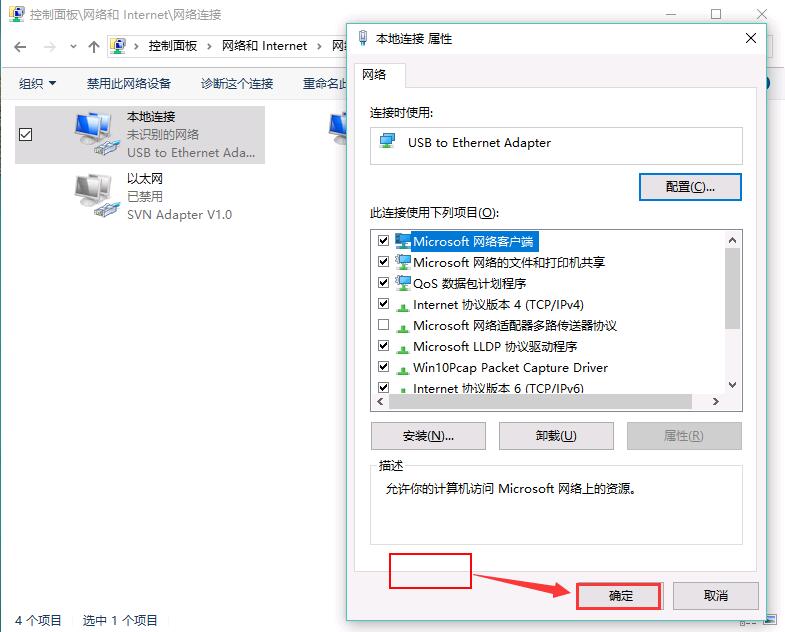Uncheck Internet 协议版本 4 (TCP/IPv4) checkbox

[x=383, y=303]
